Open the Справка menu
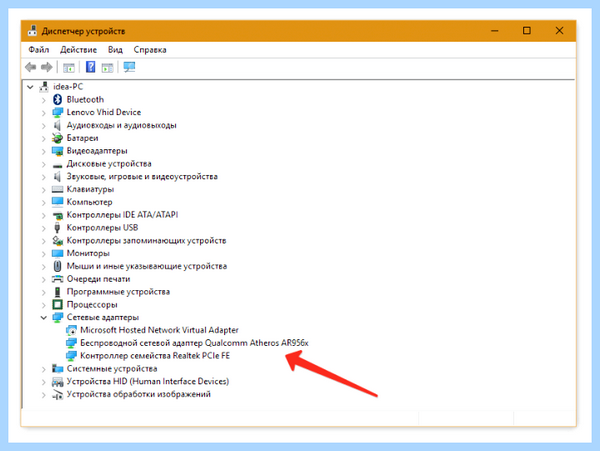The image size is (600, 451). [150, 50]
